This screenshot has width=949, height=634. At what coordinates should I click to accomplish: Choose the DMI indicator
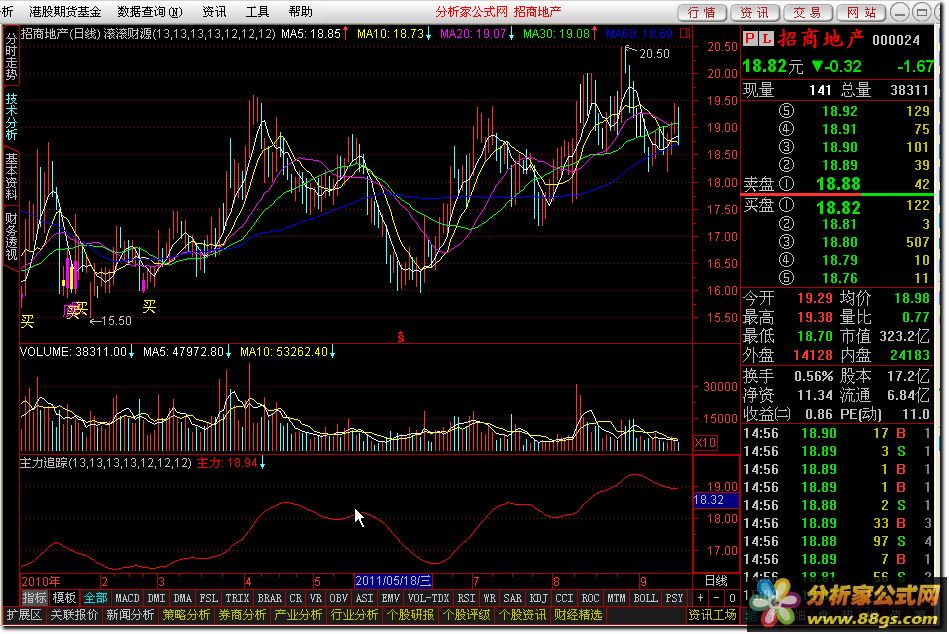(x=156, y=598)
